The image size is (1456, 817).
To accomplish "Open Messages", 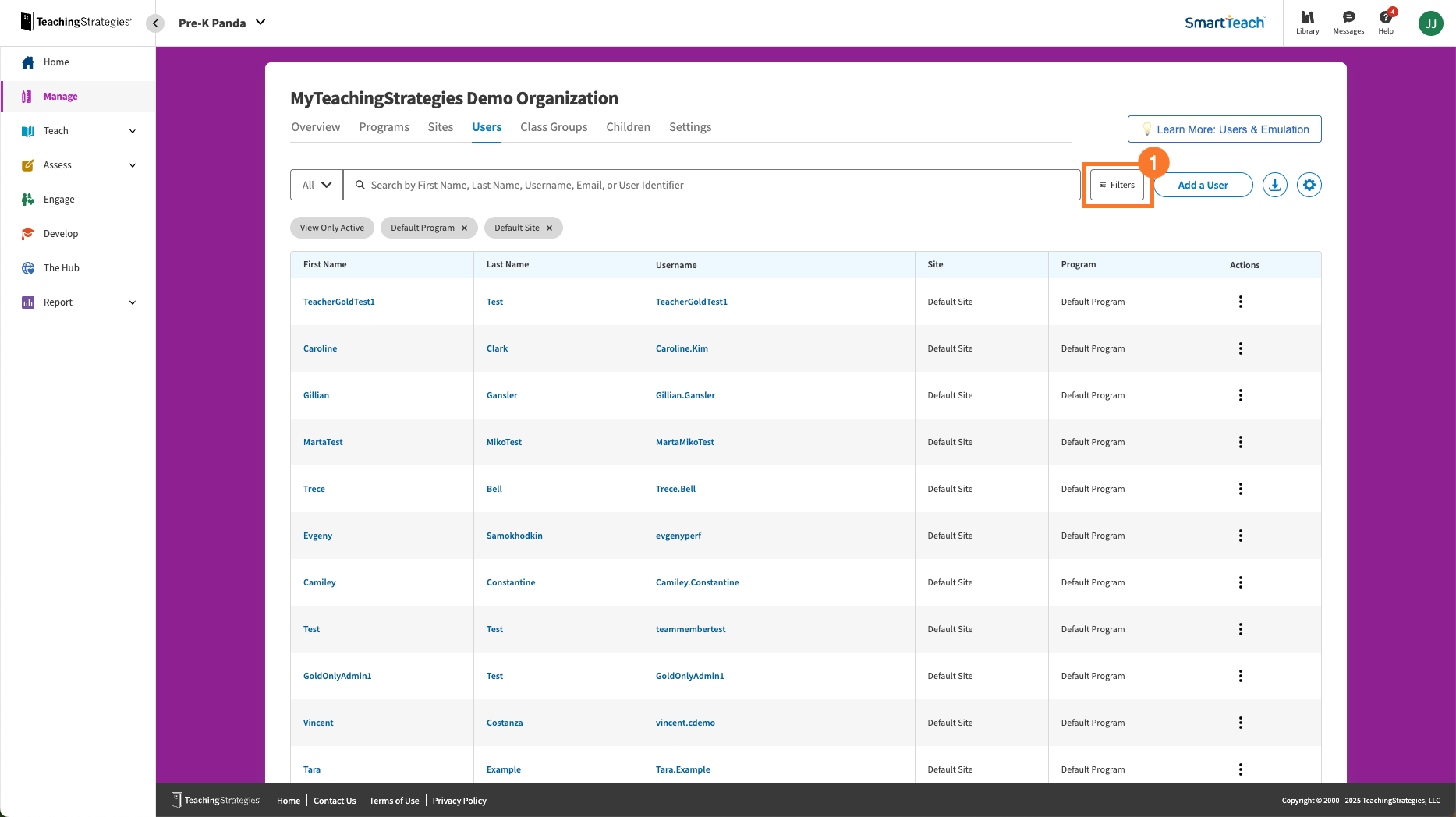I will point(1348,22).
